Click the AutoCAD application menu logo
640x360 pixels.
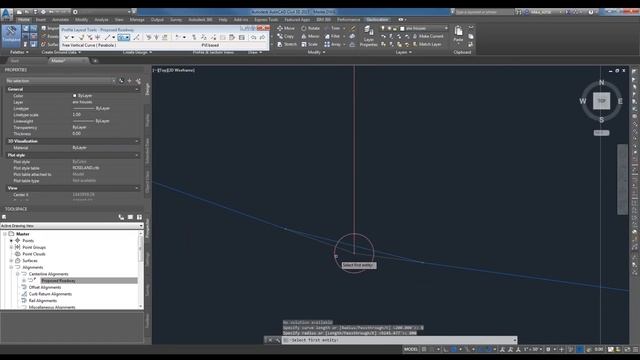7,14
